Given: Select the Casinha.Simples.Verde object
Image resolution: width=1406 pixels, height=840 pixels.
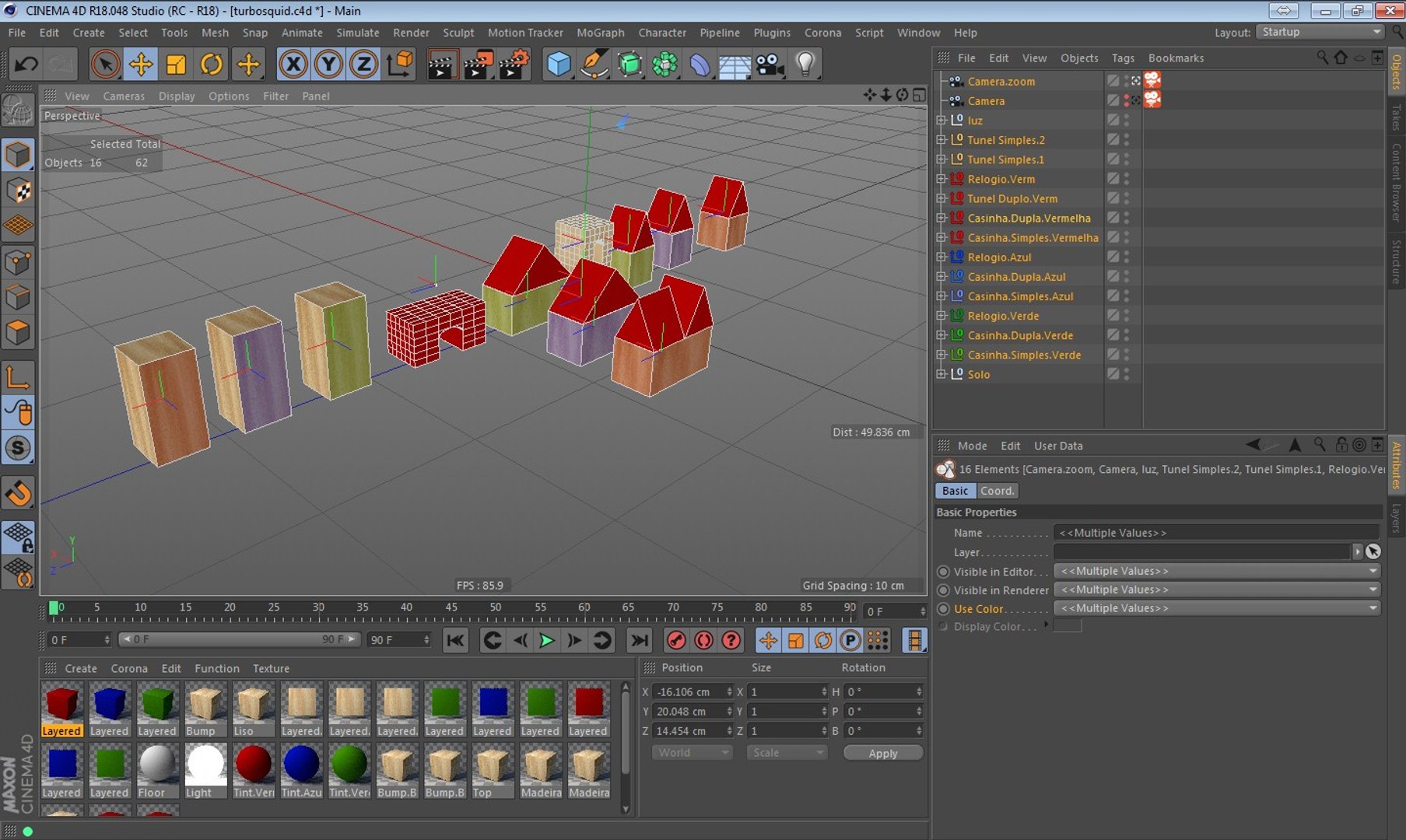Looking at the screenshot, I should point(1024,355).
